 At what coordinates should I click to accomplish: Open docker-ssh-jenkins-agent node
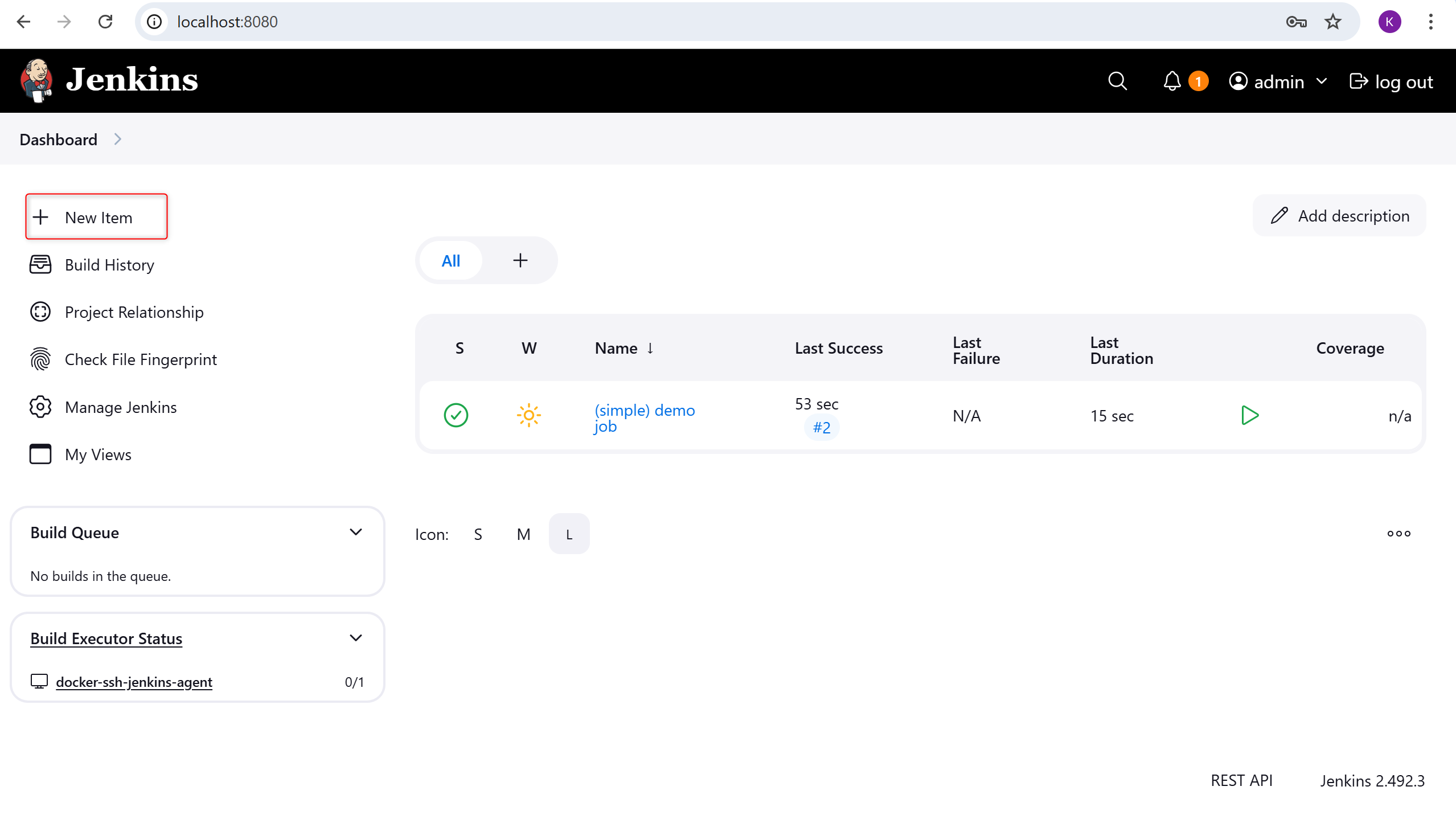point(134,682)
